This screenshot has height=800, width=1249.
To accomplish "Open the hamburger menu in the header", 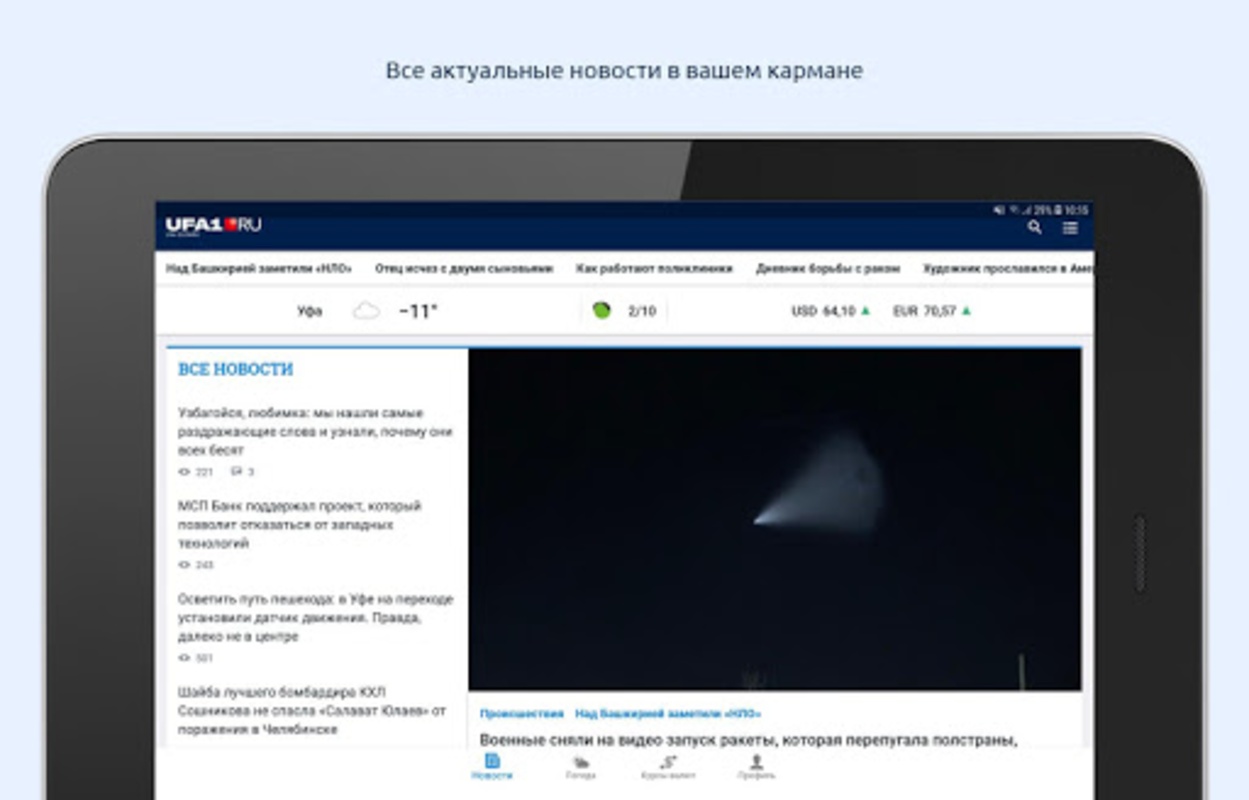I will click(x=1070, y=228).
